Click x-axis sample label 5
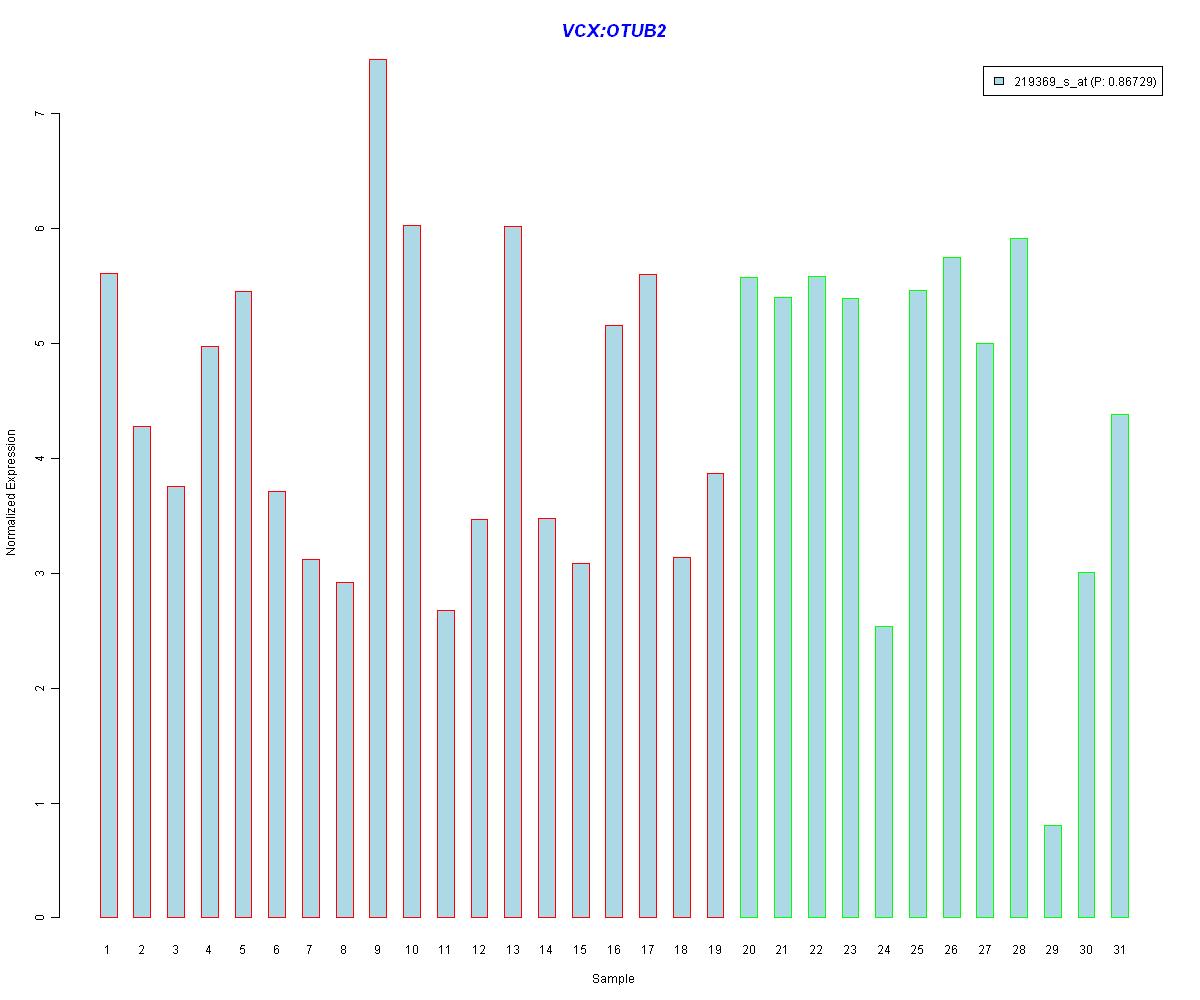 (243, 950)
